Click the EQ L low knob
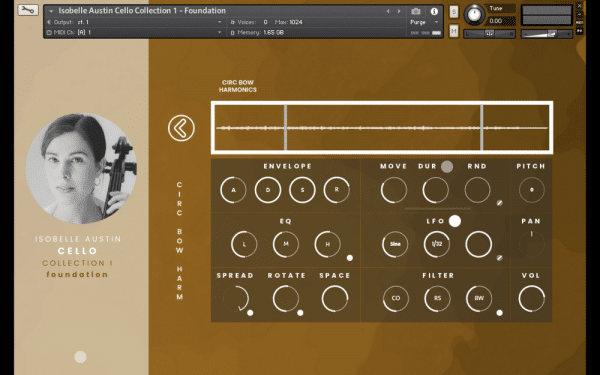Image resolution: width=600 pixels, height=375 pixels. pyautogui.click(x=244, y=244)
